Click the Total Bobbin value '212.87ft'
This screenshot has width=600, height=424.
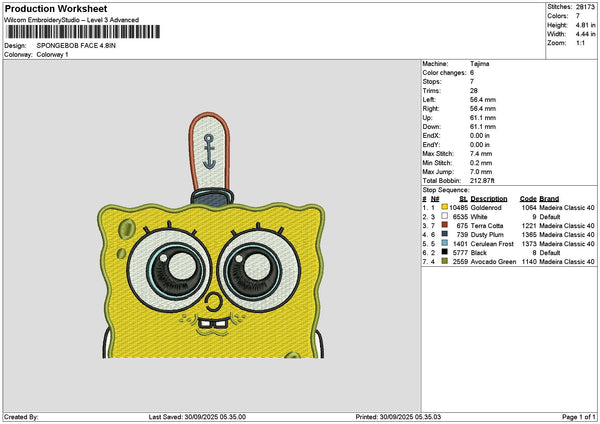click(x=482, y=181)
